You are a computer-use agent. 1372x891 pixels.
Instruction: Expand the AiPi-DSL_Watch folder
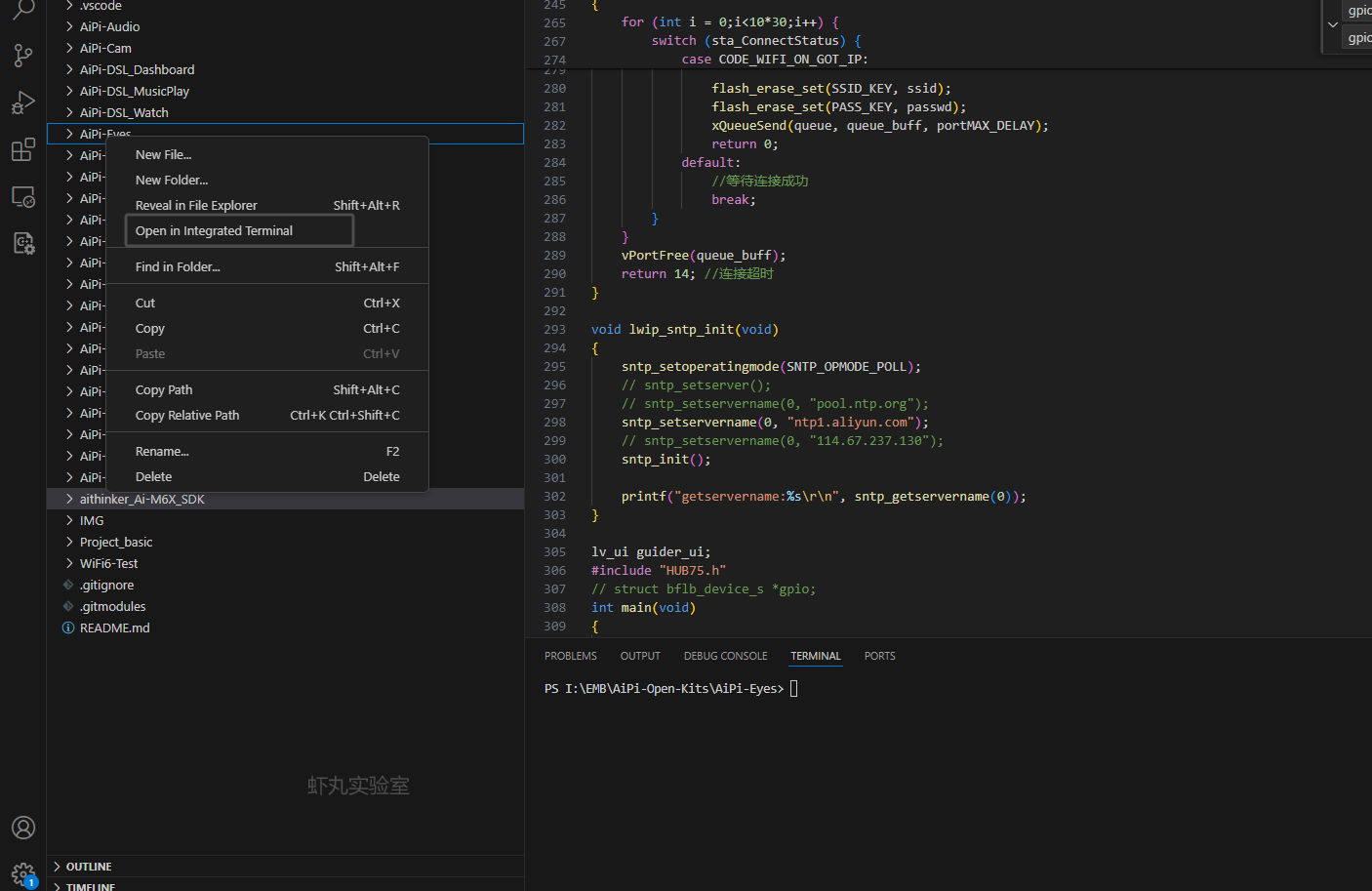(69, 112)
